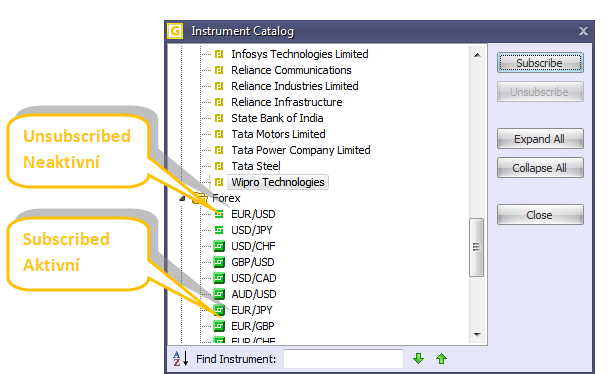Select Reliance Communications row
This screenshot has width=609, height=374.
pos(291,70)
